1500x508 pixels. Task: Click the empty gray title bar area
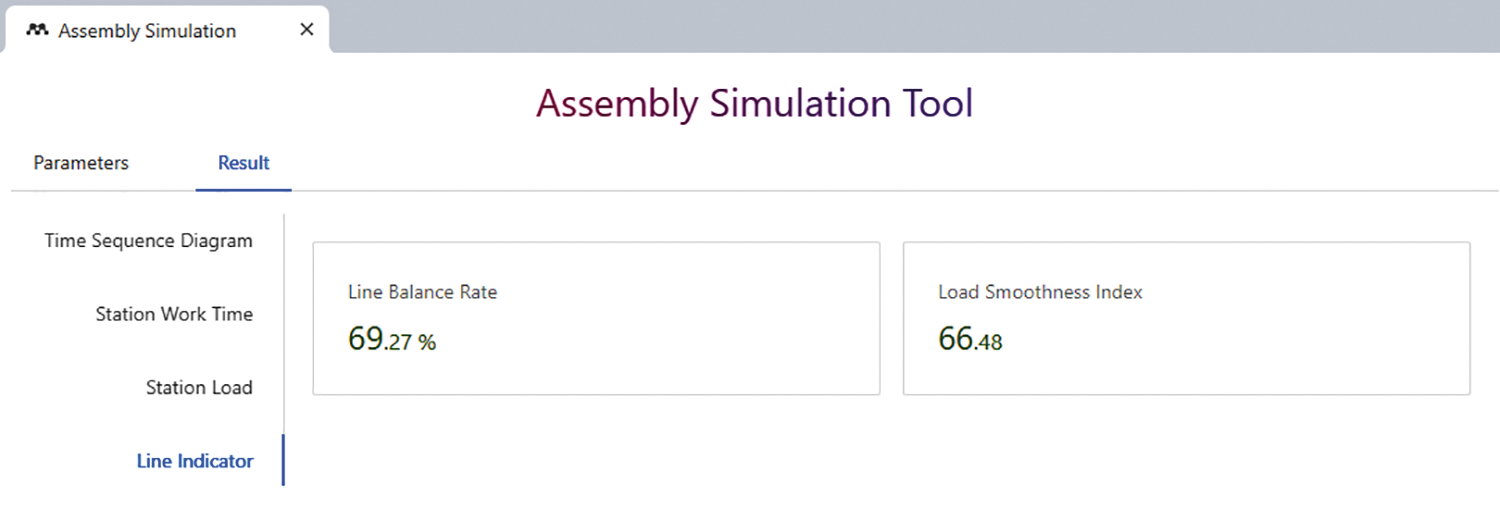(x=900, y=25)
